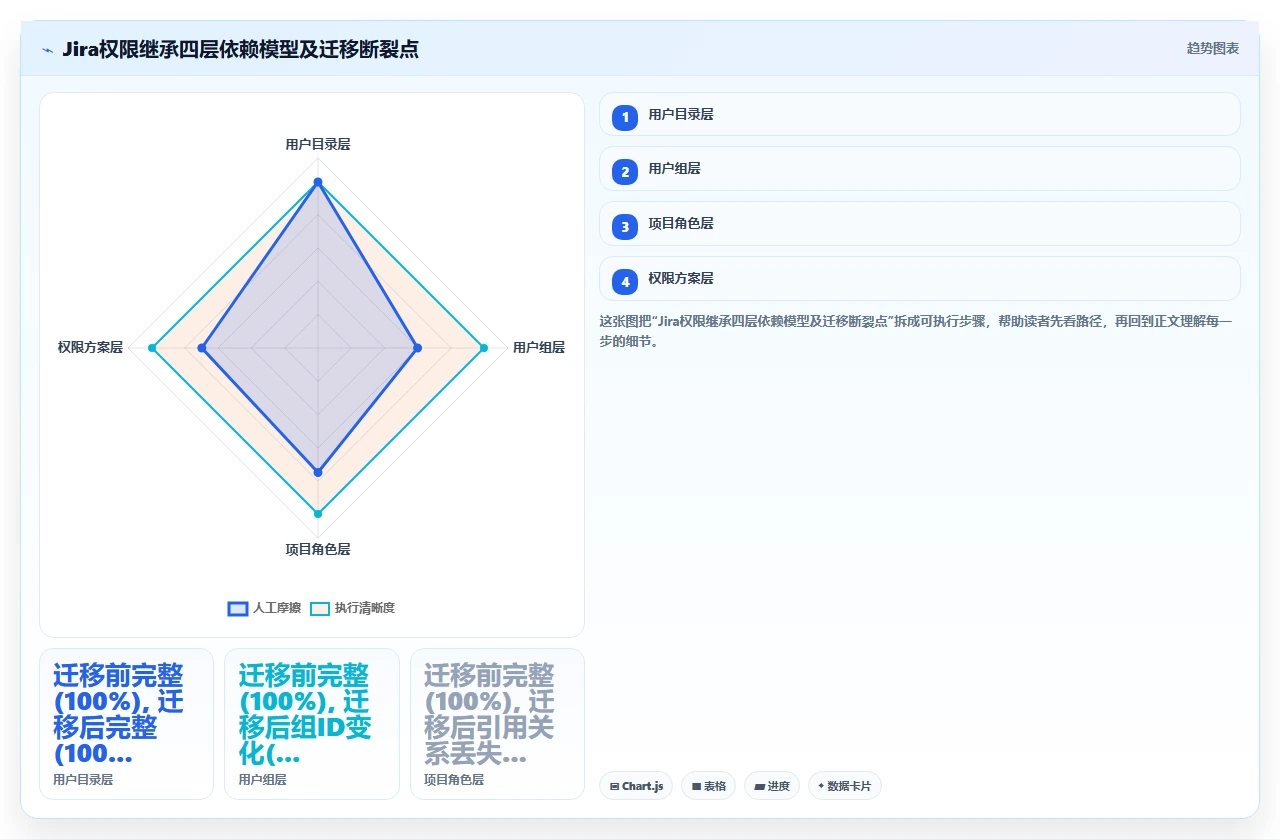Screen dimensions: 1280x840
Task: Click the 项目角色层 radar axis label
Action: pos(318,549)
